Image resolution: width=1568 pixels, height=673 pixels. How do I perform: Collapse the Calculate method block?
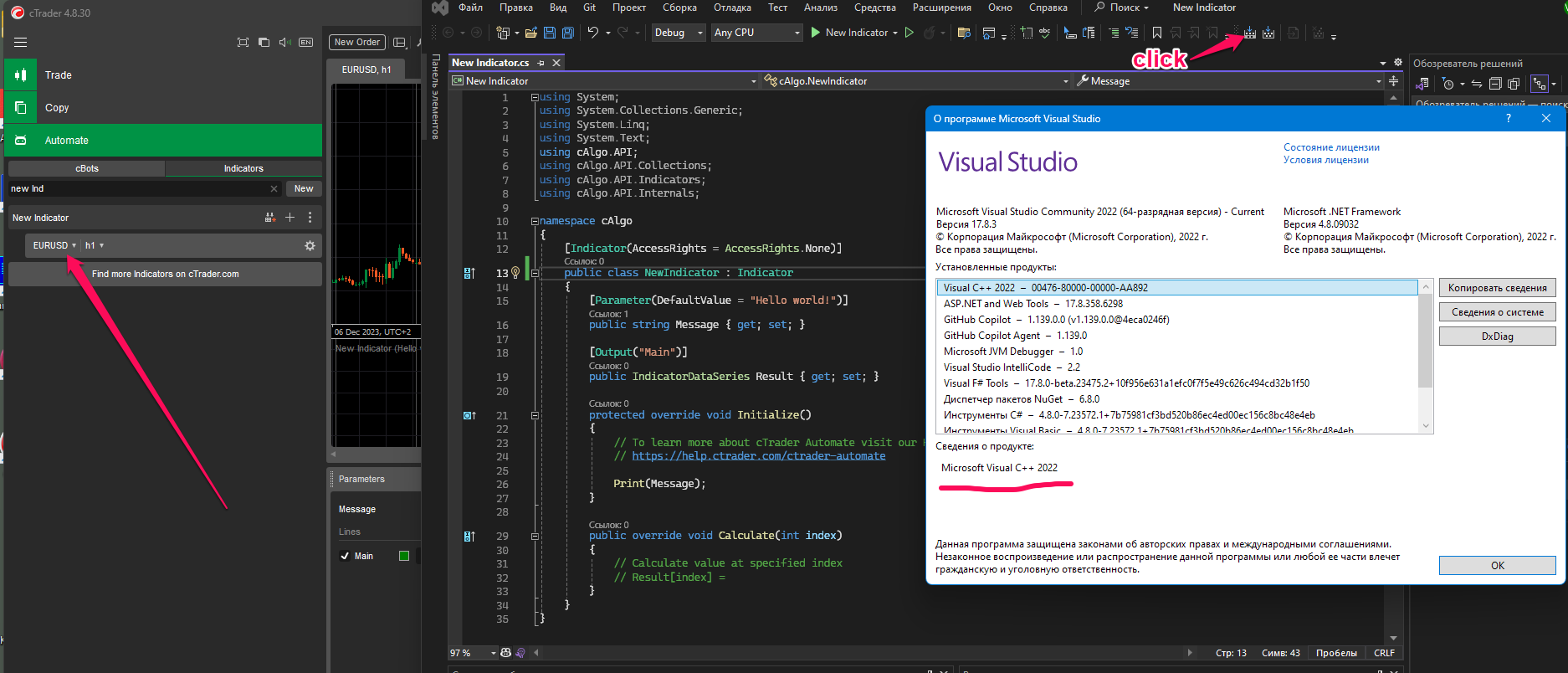[x=535, y=536]
